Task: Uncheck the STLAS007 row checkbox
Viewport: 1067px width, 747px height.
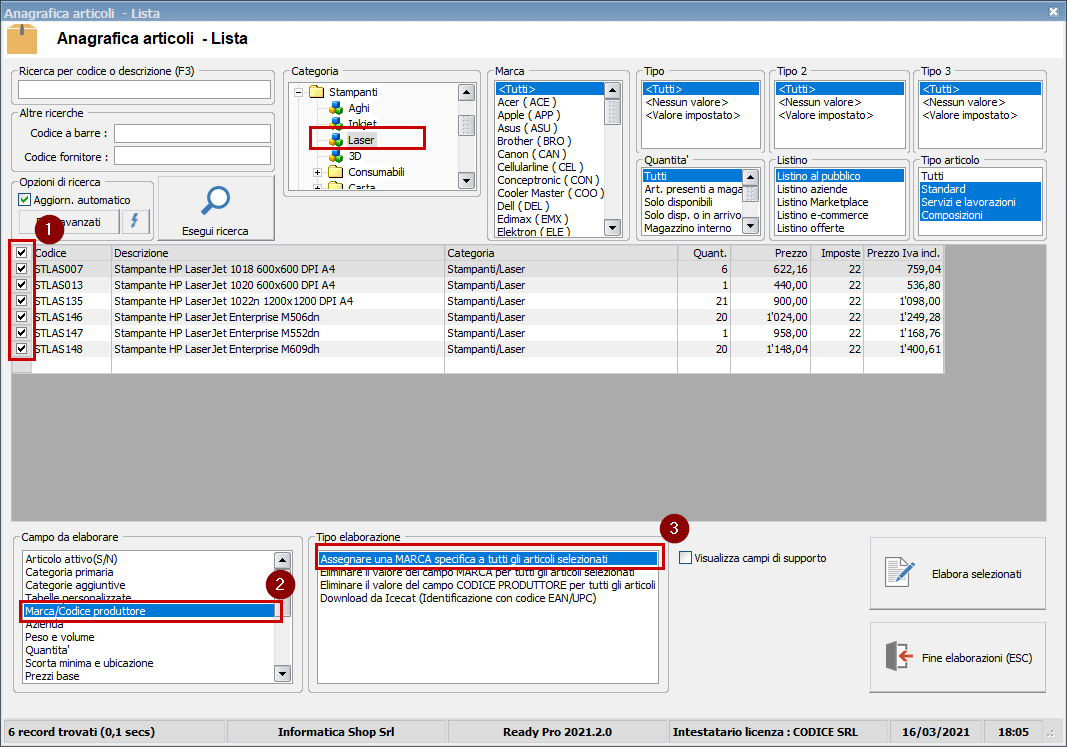Action: coord(22,269)
